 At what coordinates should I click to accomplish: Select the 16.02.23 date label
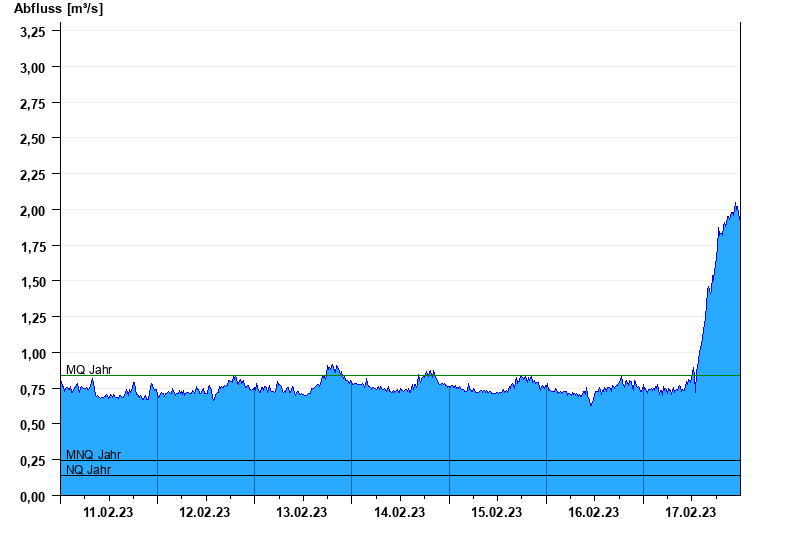[593, 512]
